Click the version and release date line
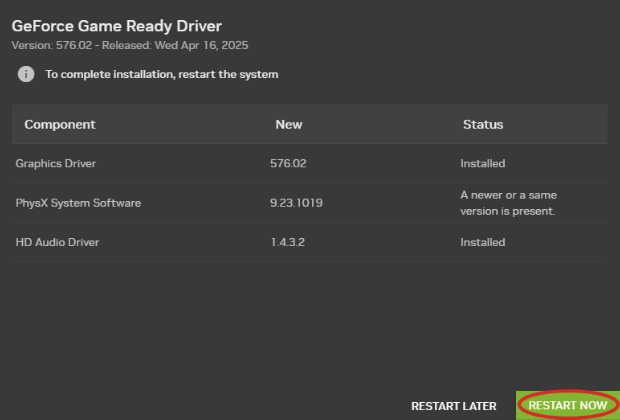 (130, 45)
